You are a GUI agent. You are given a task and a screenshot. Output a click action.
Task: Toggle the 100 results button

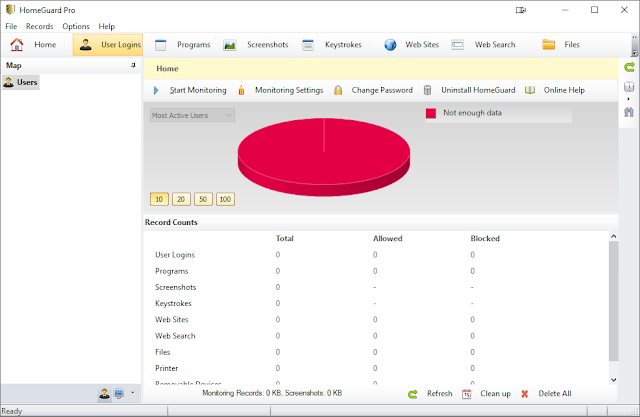tap(225, 199)
